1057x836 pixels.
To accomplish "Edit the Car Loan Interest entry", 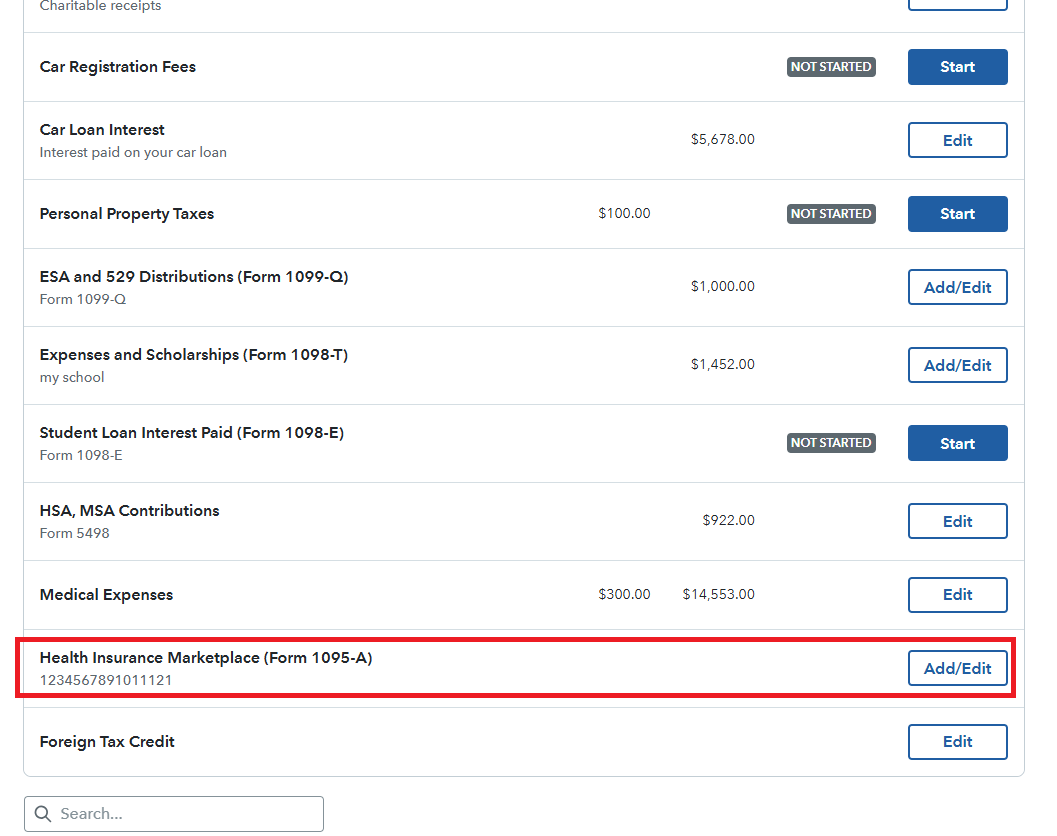I will coord(957,141).
